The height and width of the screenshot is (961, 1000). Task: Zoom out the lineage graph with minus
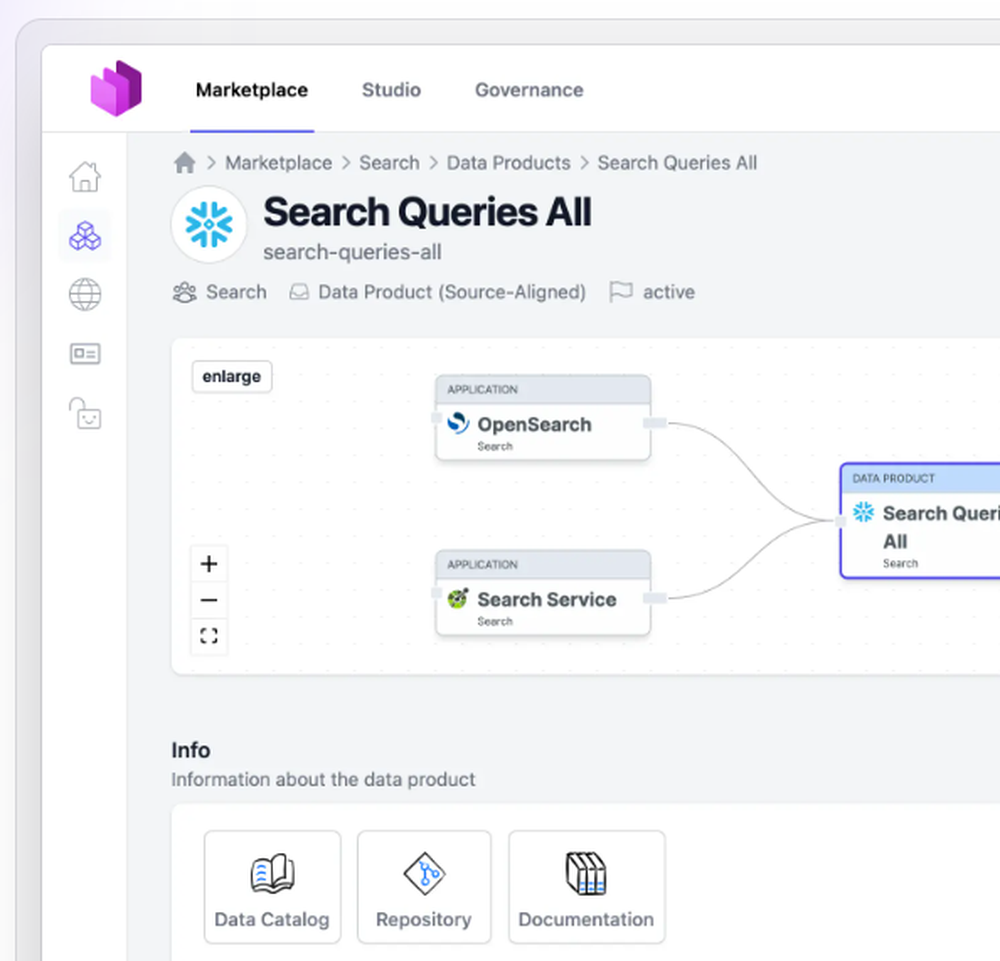pos(209,600)
